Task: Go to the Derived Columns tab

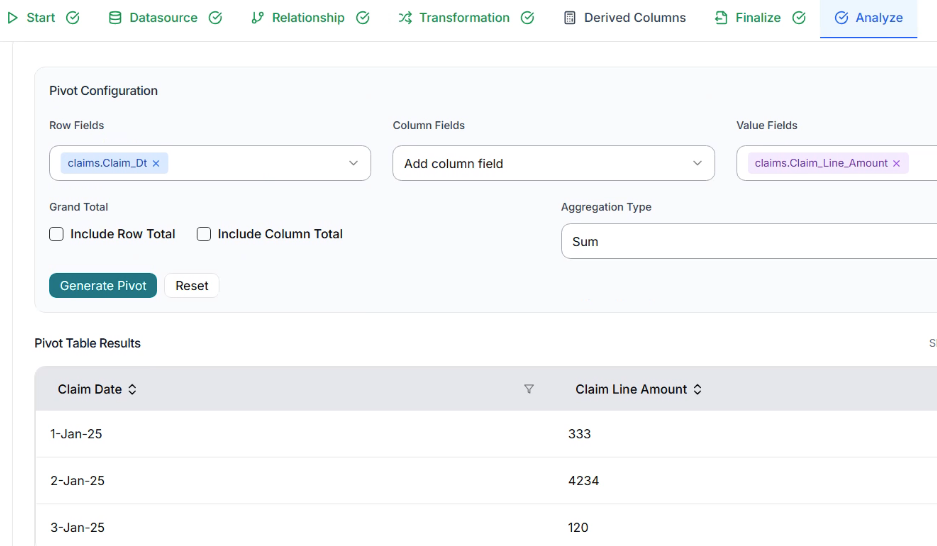Action: [634, 18]
